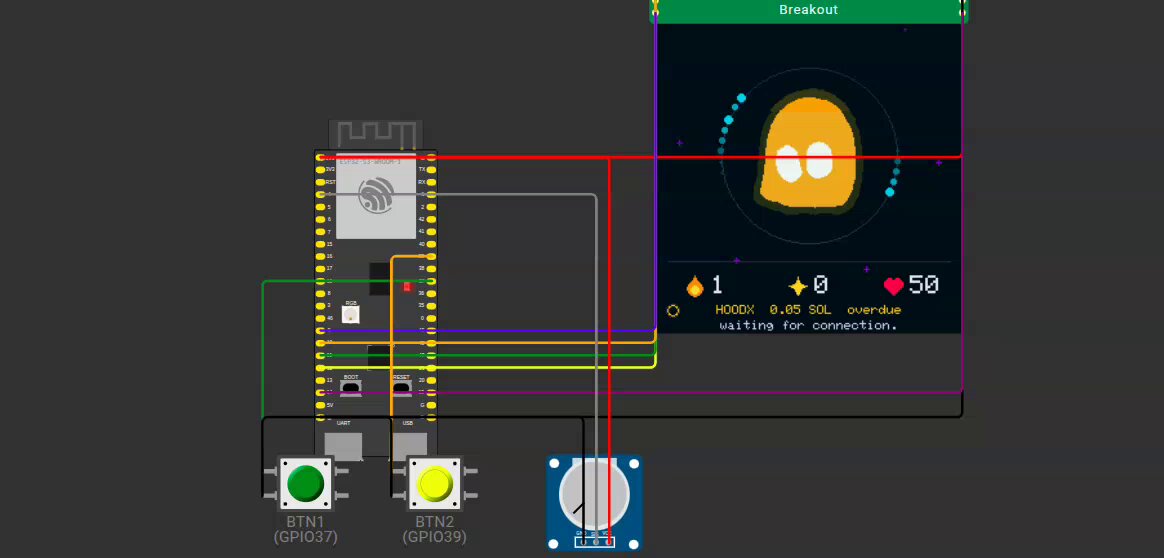Select the red power LED on the board
The image size is (1164, 558).
click(407, 286)
